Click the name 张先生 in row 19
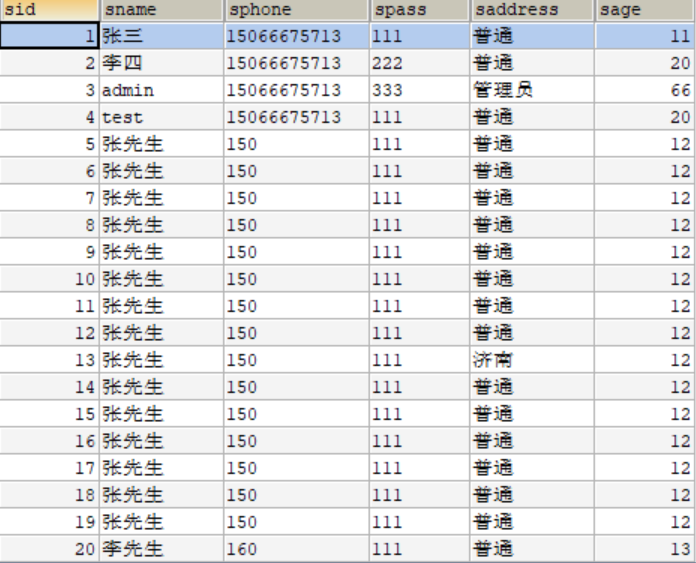 tap(162, 522)
